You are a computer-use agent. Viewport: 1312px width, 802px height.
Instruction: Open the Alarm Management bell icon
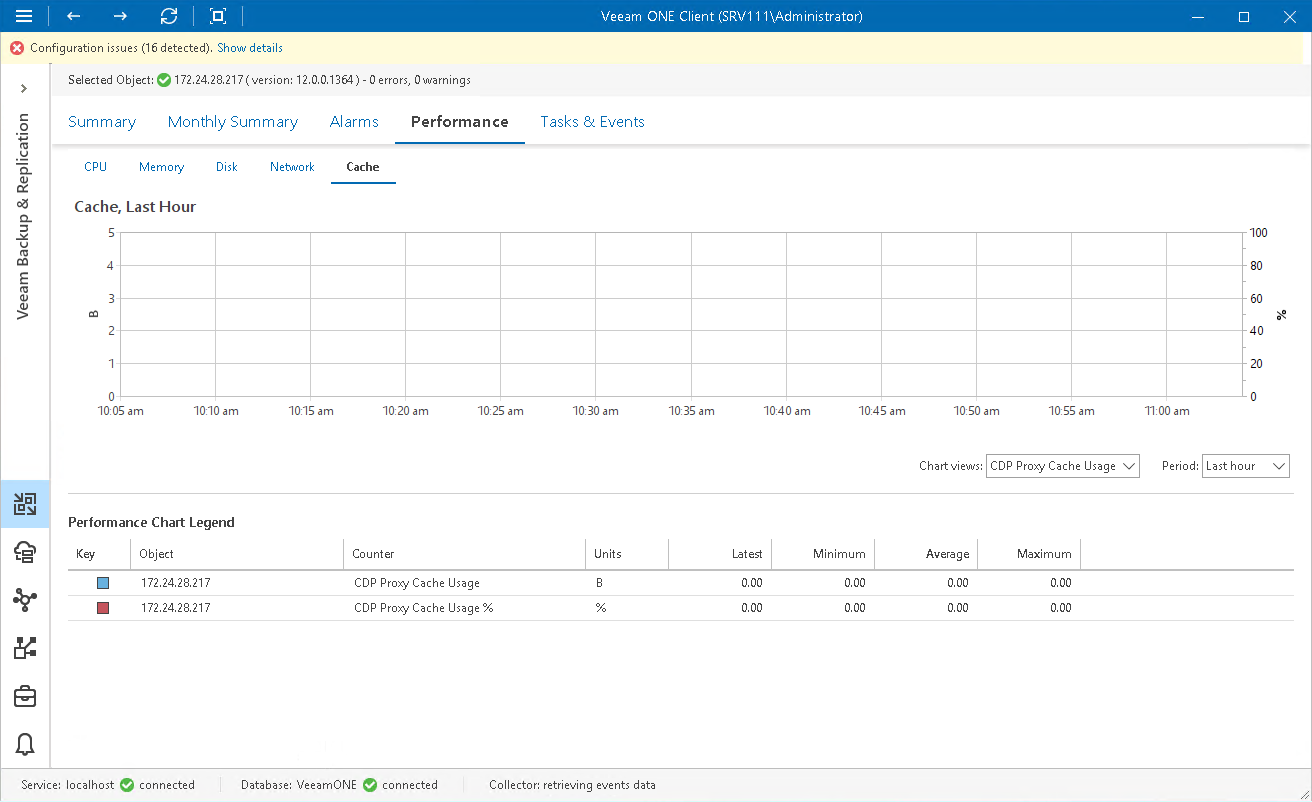point(25,744)
